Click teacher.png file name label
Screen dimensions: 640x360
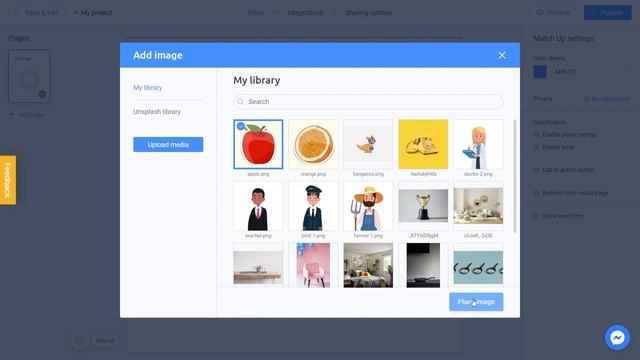258,236
